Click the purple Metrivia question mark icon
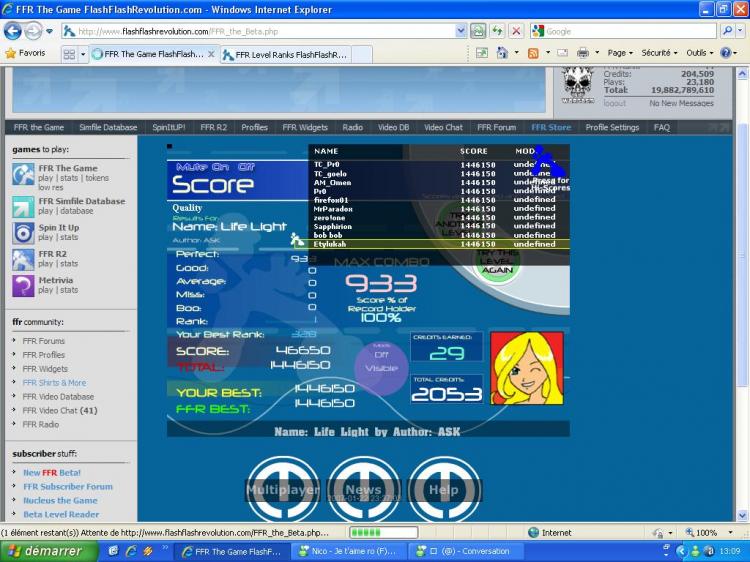 [x=23, y=286]
